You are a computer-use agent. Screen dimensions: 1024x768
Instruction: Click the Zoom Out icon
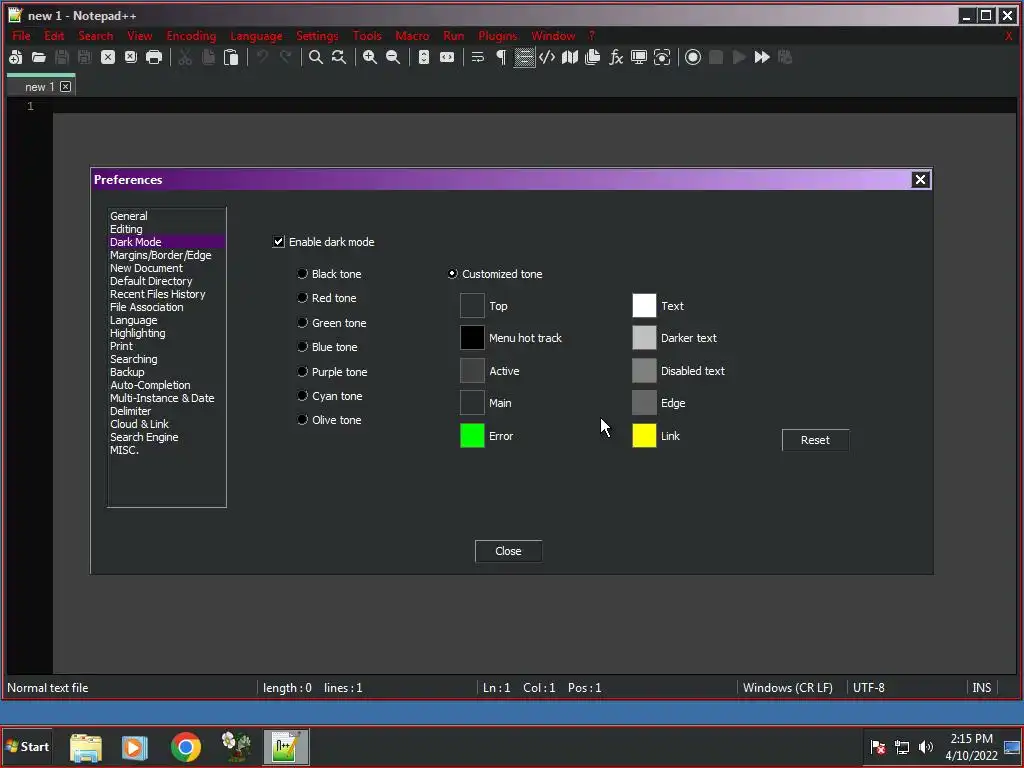393,57
